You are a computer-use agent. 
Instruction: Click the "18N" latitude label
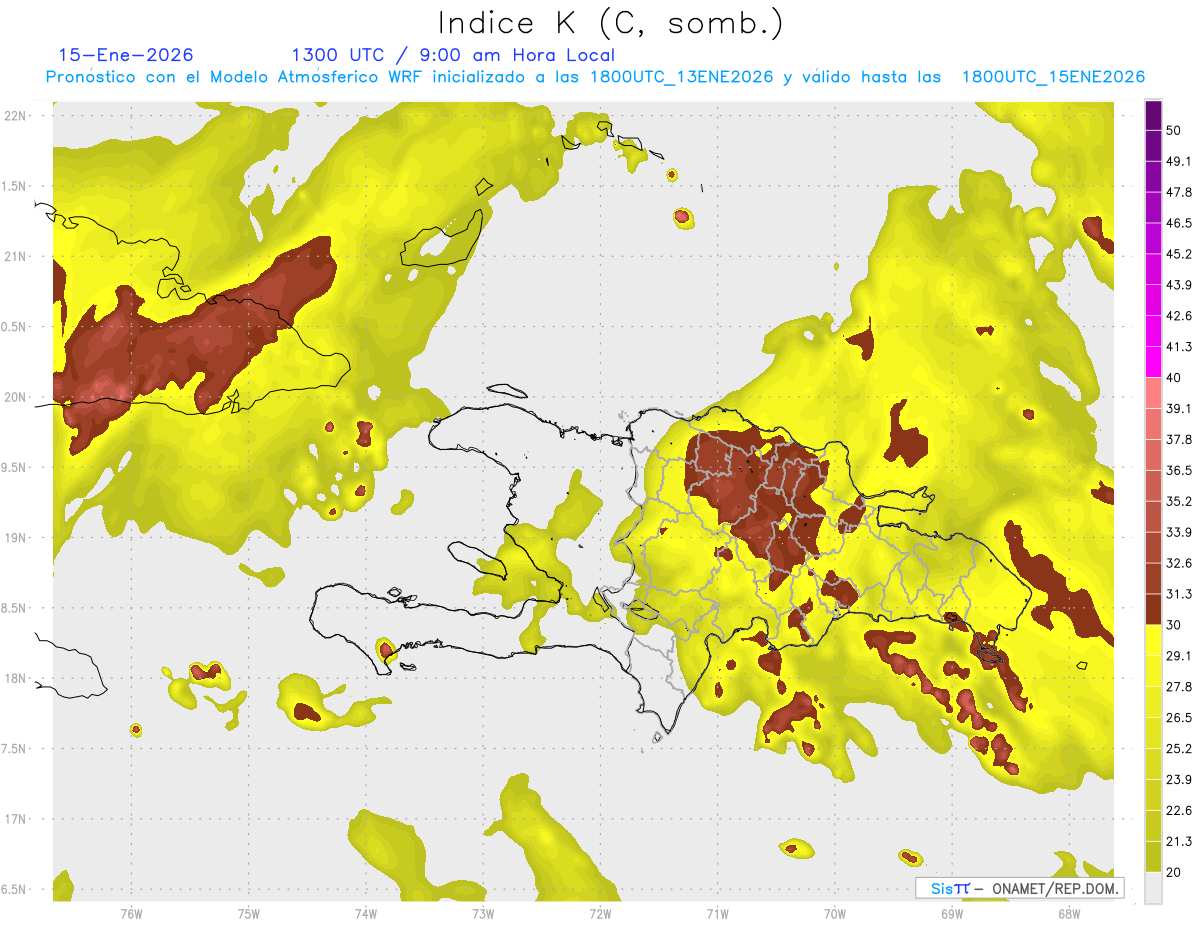point(15,679)
